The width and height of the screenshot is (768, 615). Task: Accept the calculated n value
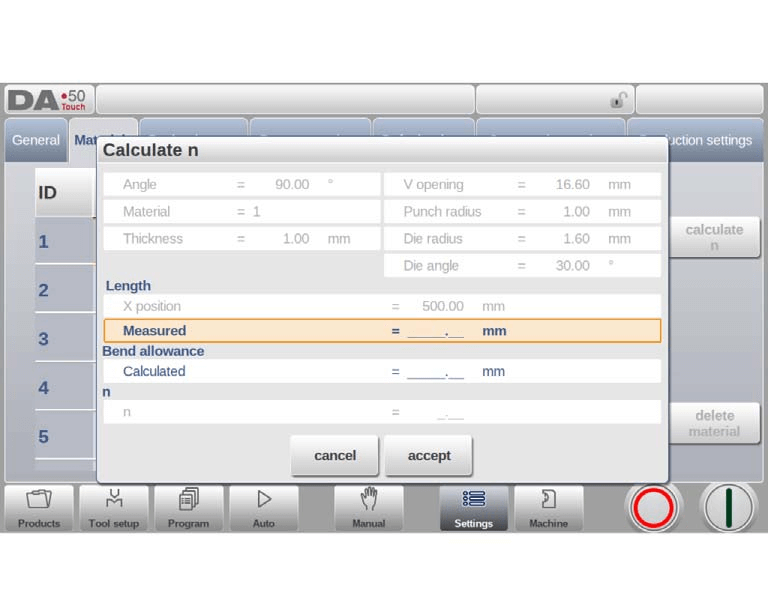point(429,456)
